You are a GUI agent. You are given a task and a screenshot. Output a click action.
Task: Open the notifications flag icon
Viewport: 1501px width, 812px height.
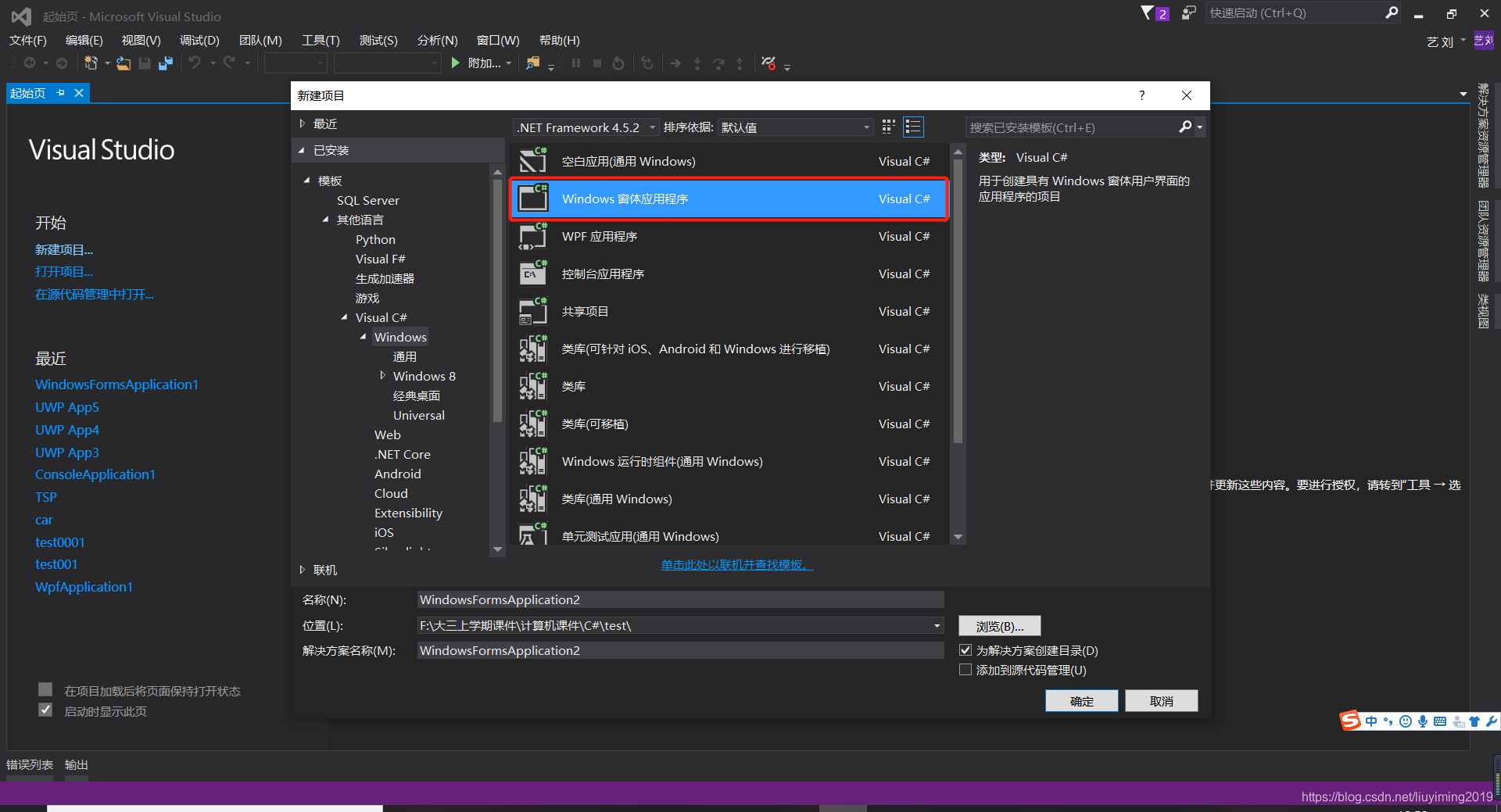pos(1147,13)
